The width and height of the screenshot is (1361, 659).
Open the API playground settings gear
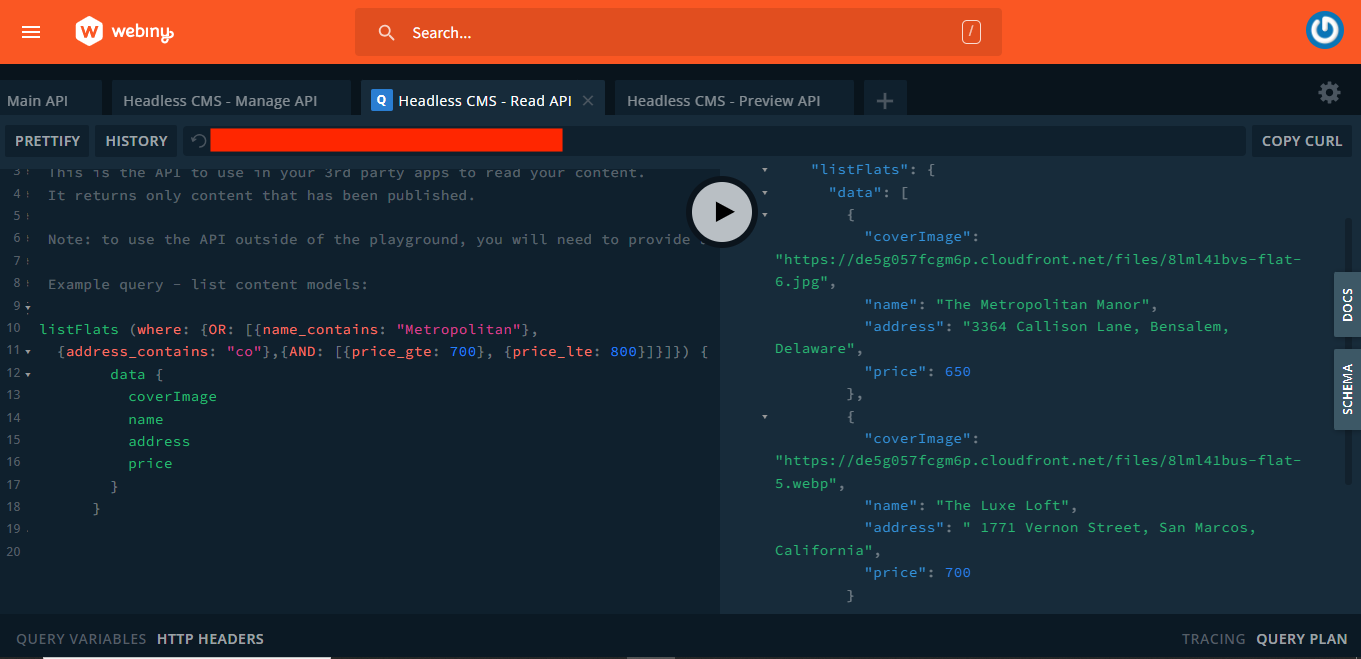pyautogui.click(x=1329, y=92)
